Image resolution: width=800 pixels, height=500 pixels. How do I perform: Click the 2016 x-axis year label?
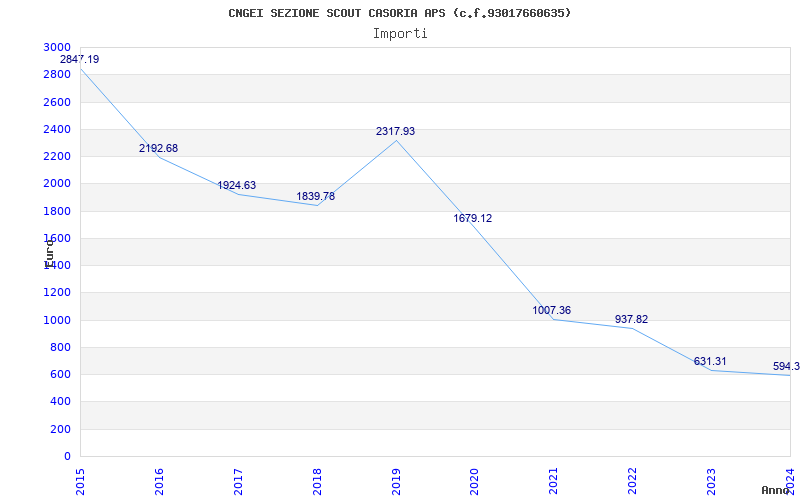coord(159,481)
